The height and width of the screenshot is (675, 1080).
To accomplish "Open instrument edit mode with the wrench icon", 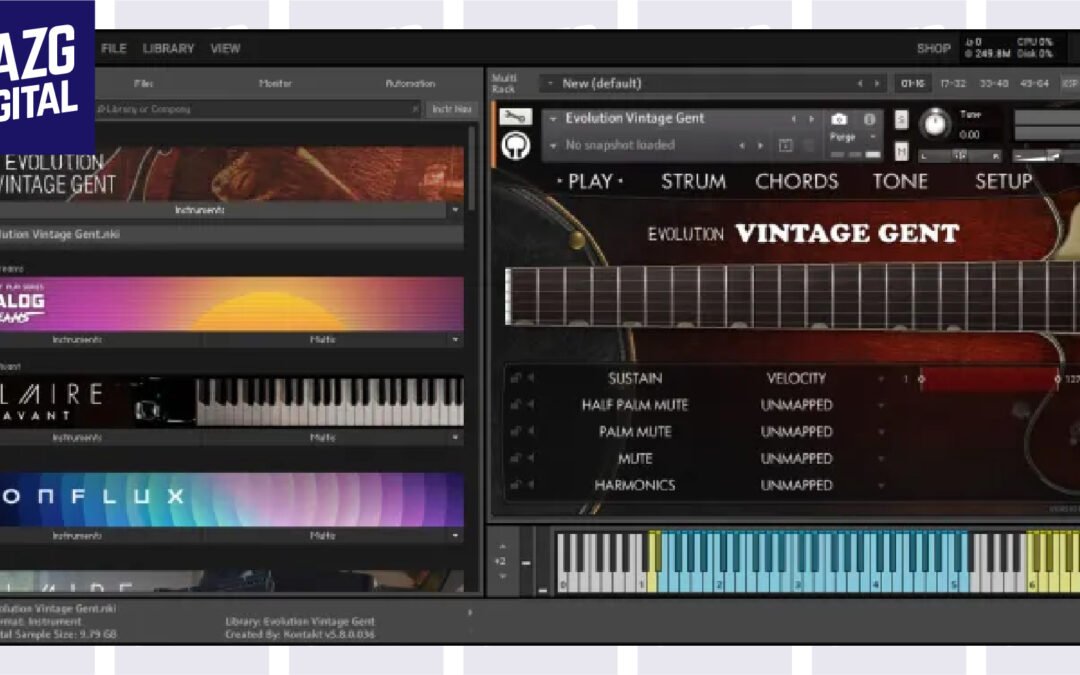I will point(515,118).
